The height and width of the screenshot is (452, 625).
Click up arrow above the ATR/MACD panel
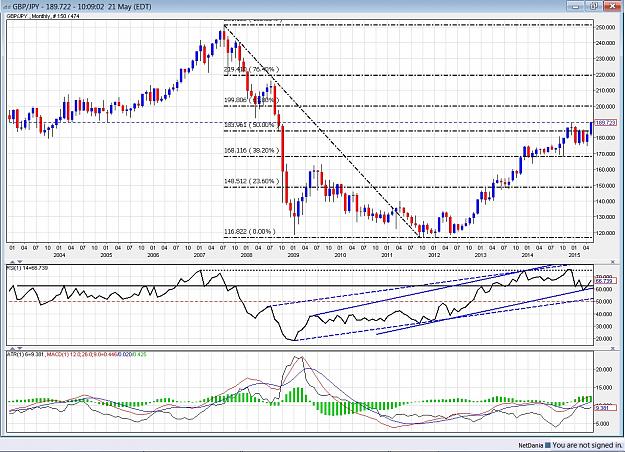12,348
